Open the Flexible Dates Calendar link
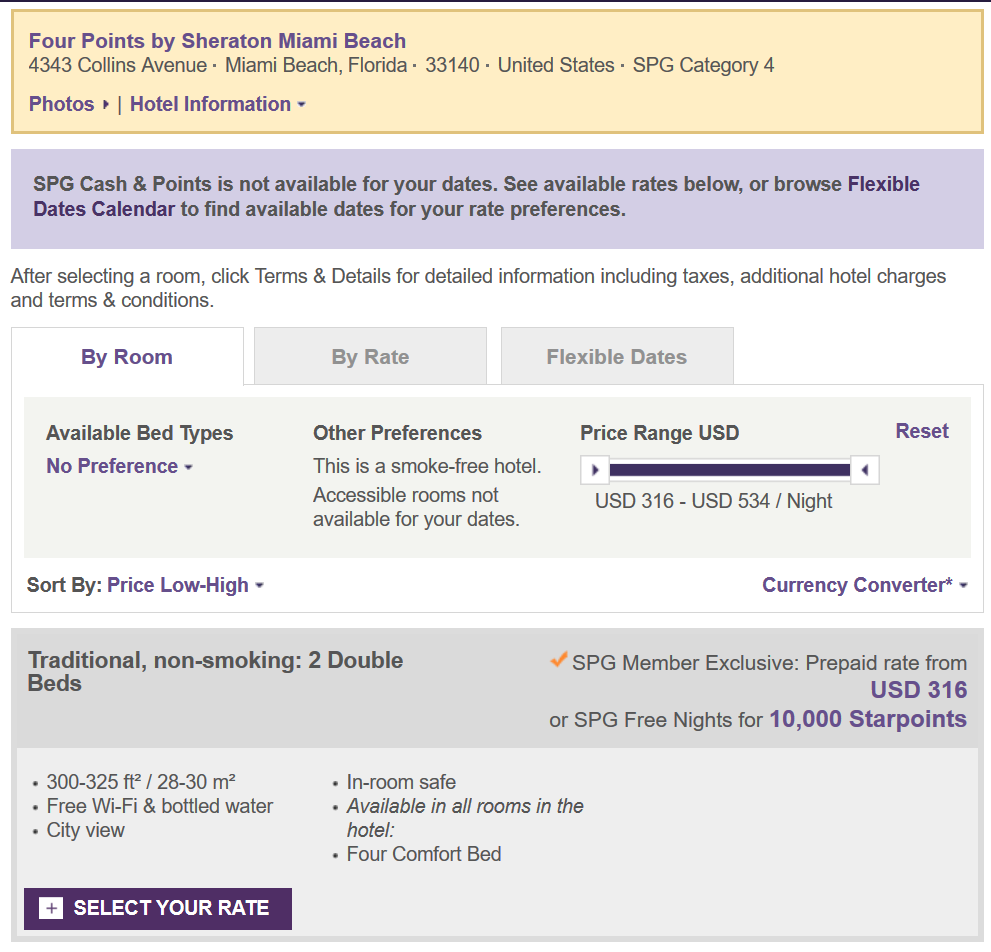 pos(105,209)
